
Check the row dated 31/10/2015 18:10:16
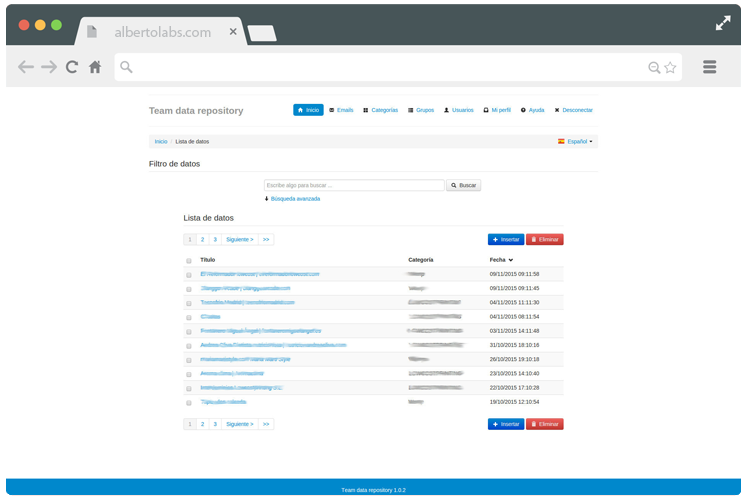point(189,346)
